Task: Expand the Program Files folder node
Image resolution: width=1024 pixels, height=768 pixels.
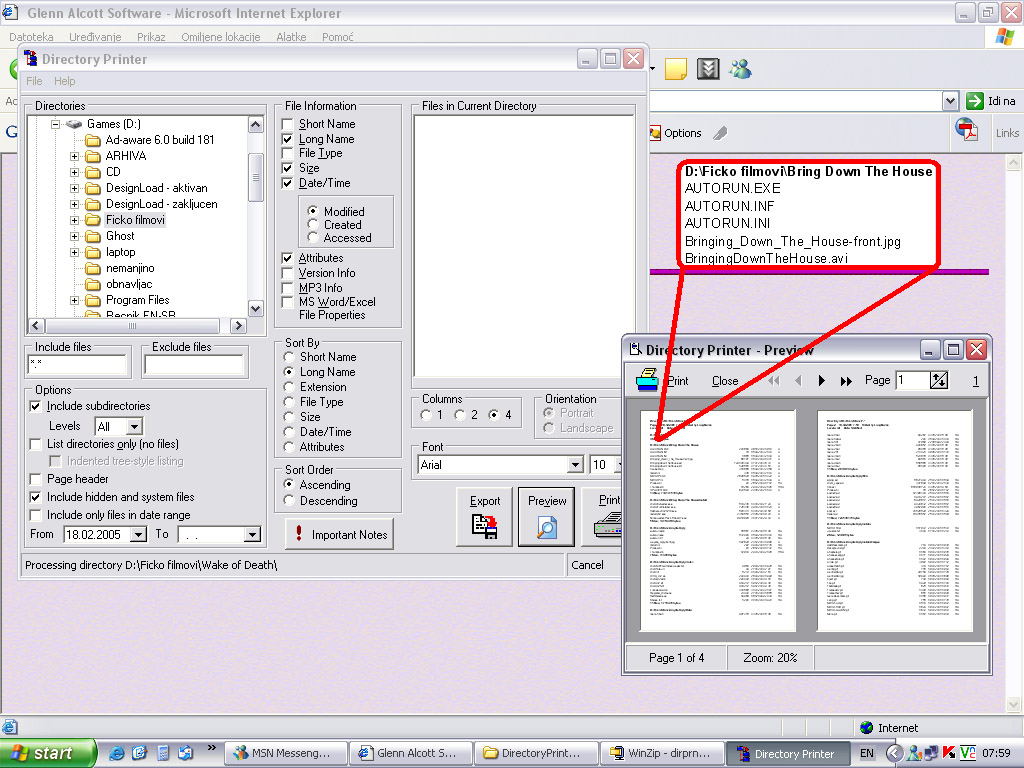Action: click(74, 300)
